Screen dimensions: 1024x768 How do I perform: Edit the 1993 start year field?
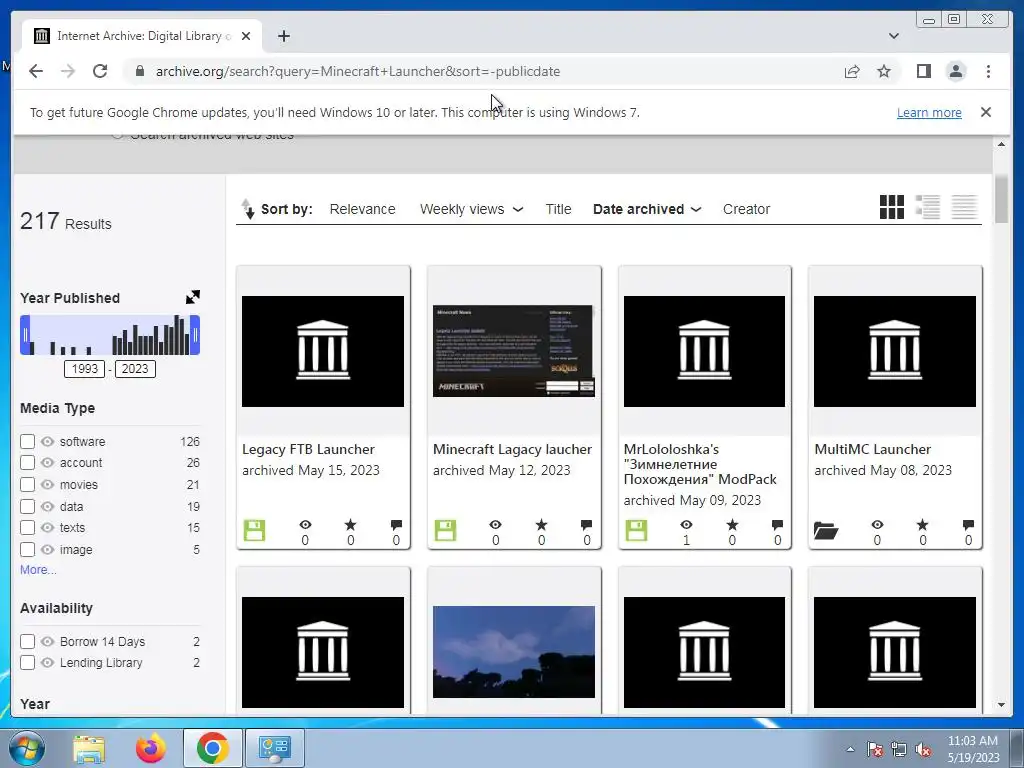(x=84, y=368)
